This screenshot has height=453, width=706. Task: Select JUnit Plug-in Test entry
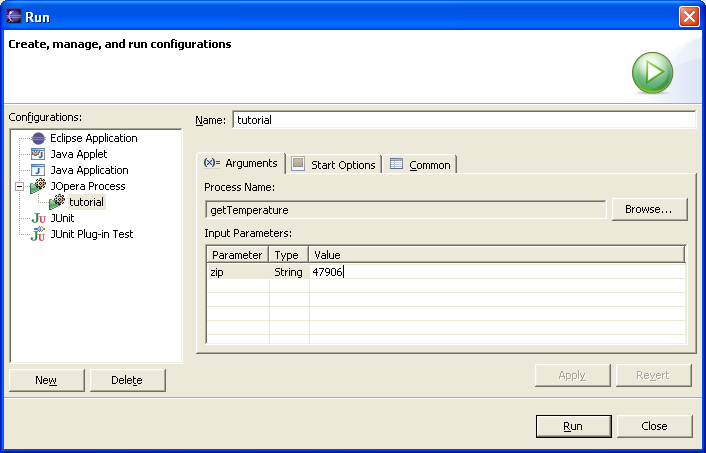point(92,234)
